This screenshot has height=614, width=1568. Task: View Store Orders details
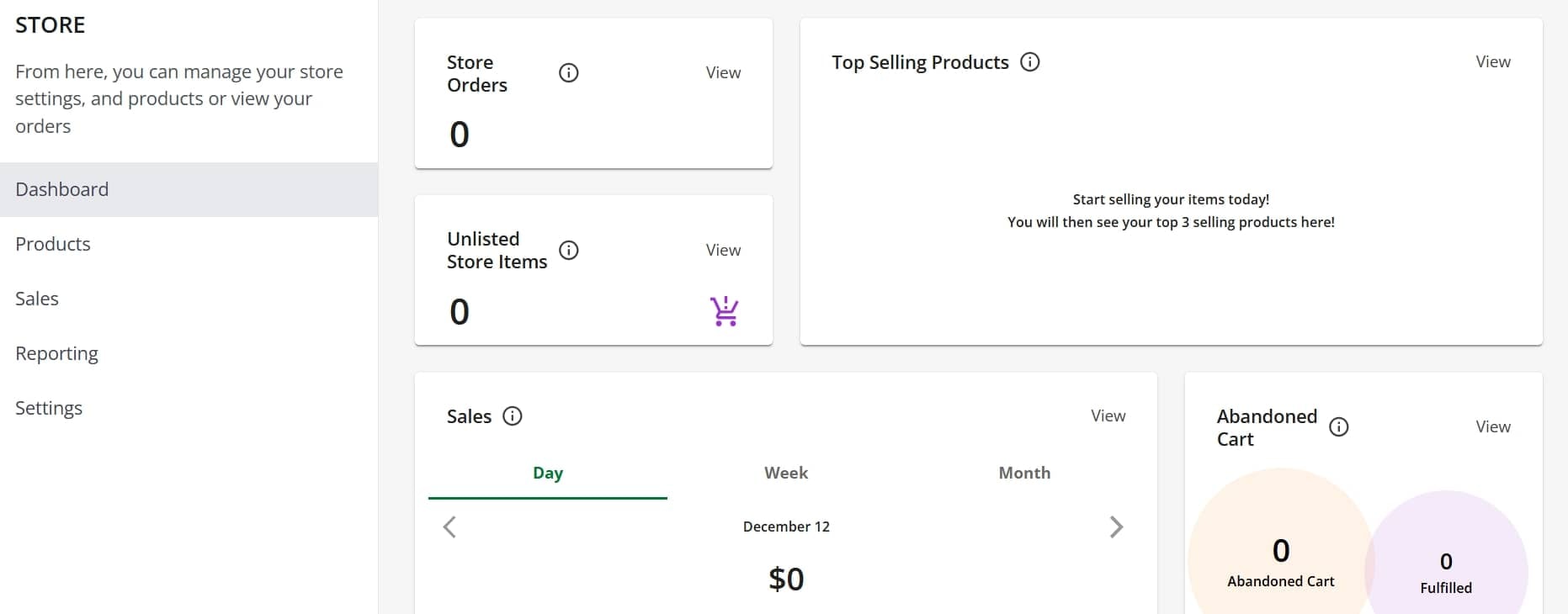(x=723, y=73)
